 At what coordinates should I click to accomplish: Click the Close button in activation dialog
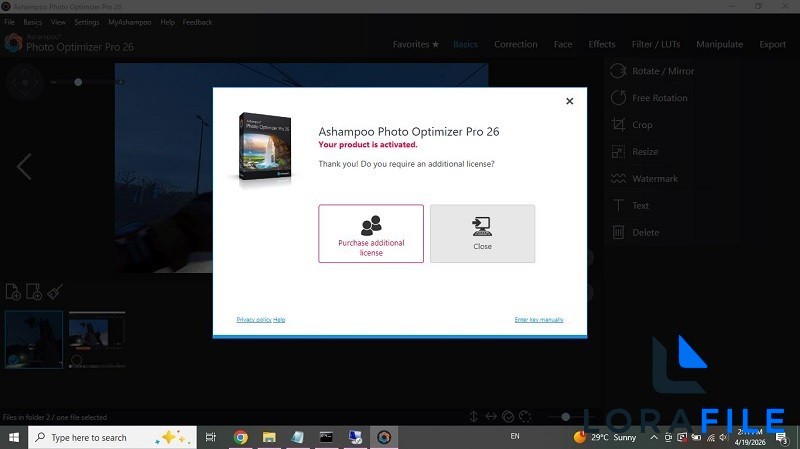[482, 234]
